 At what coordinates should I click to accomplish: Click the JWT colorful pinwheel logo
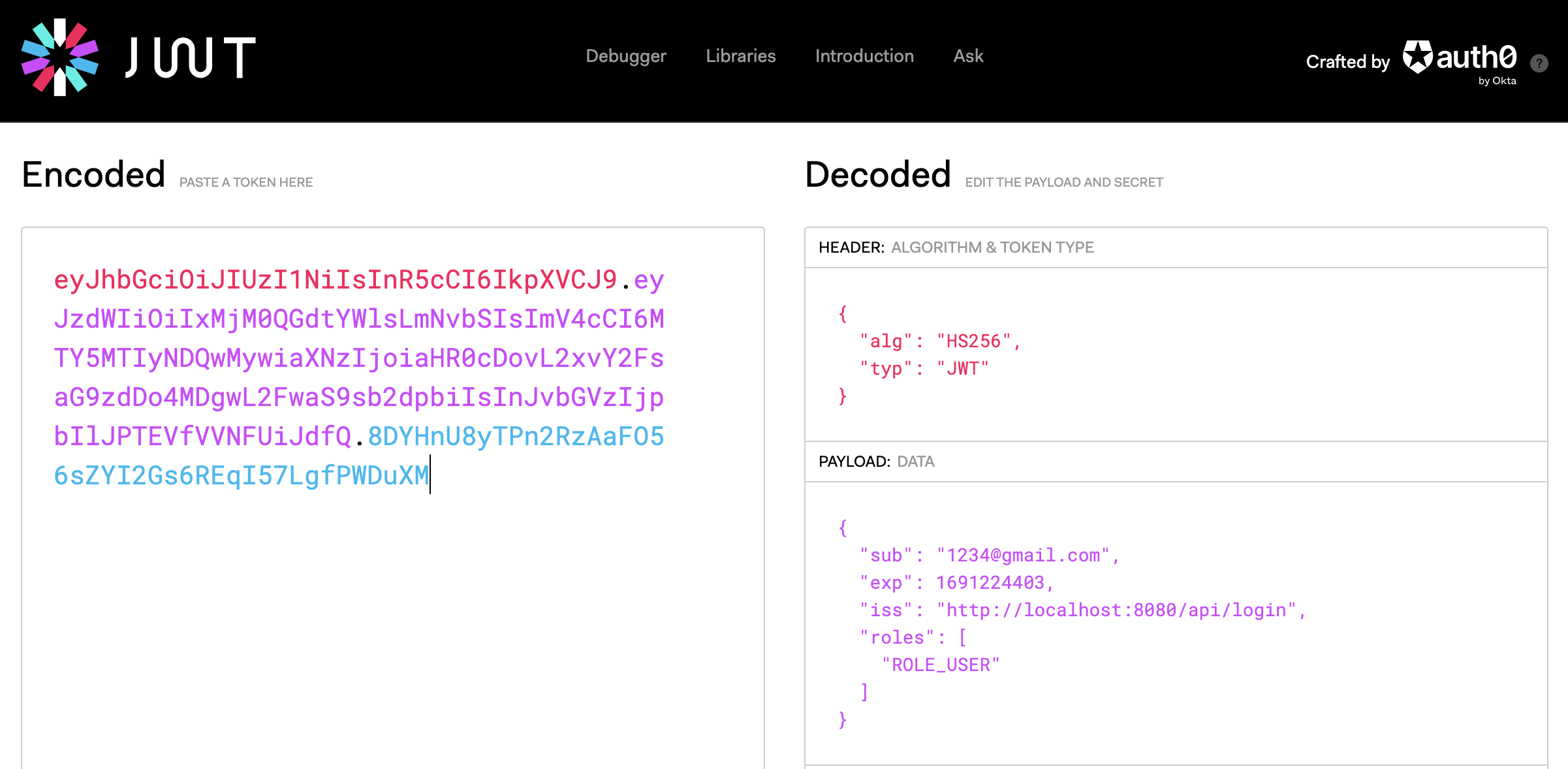59,57
